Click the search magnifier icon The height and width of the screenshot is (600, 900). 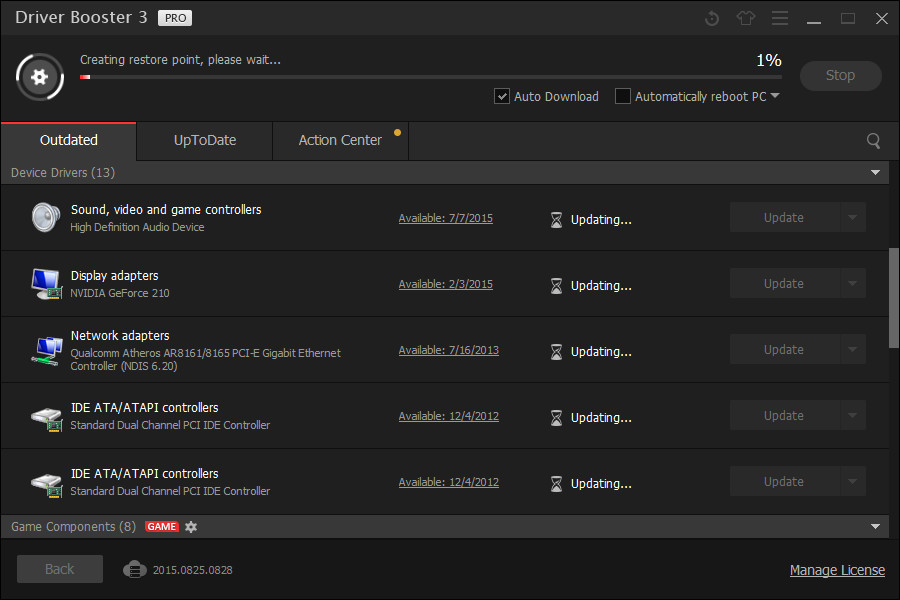(x=872, y=140)
